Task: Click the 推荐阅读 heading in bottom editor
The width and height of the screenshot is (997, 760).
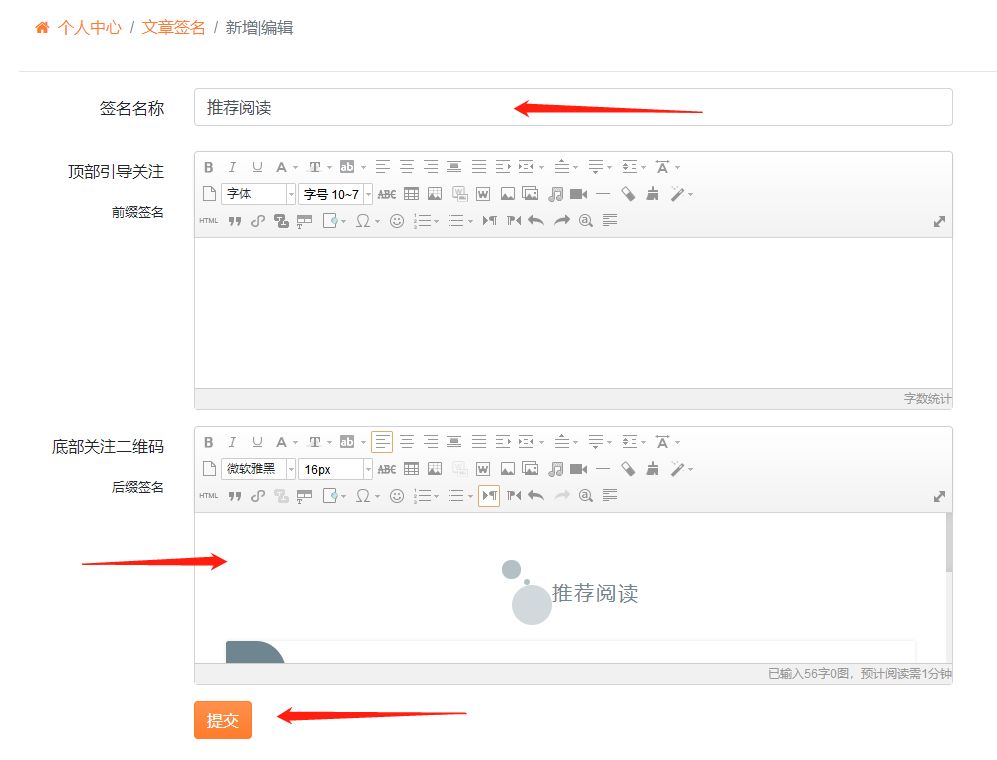Action: coord(595,593)
